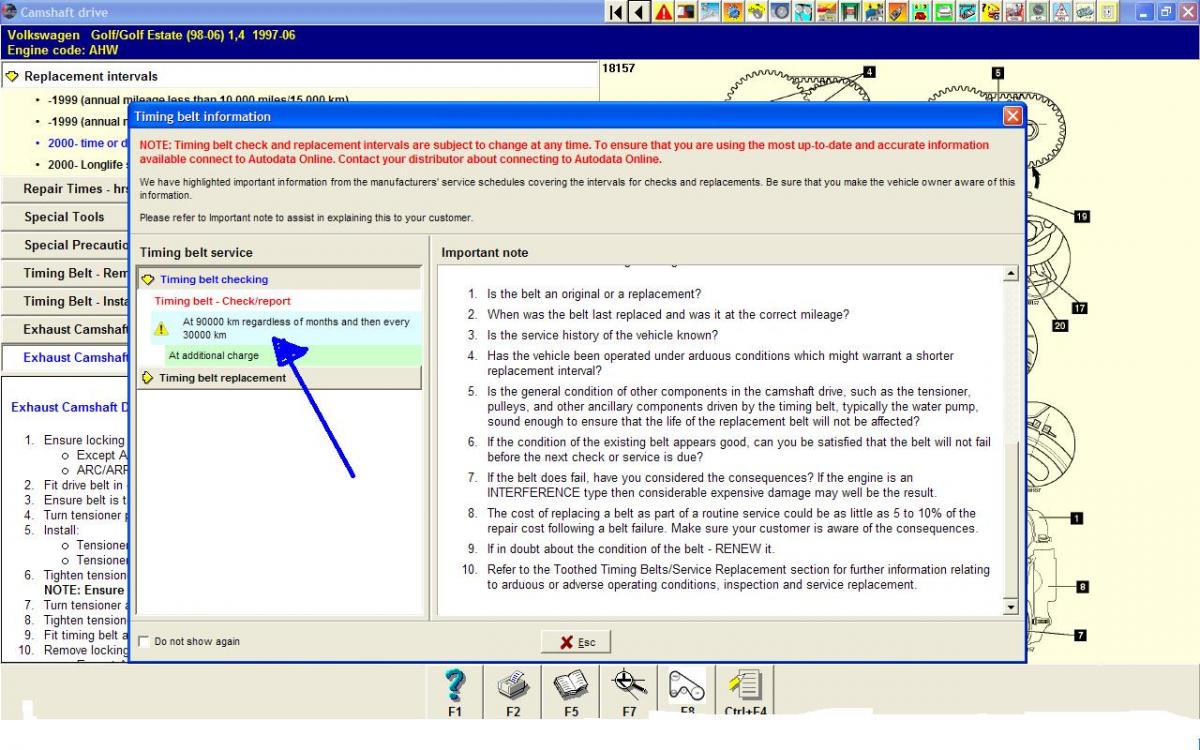Image resolution: width=1200 pixels, height=750 pixels.
Task: Select the F8 belt diagram icon
Action: click(x=687, y=686)
